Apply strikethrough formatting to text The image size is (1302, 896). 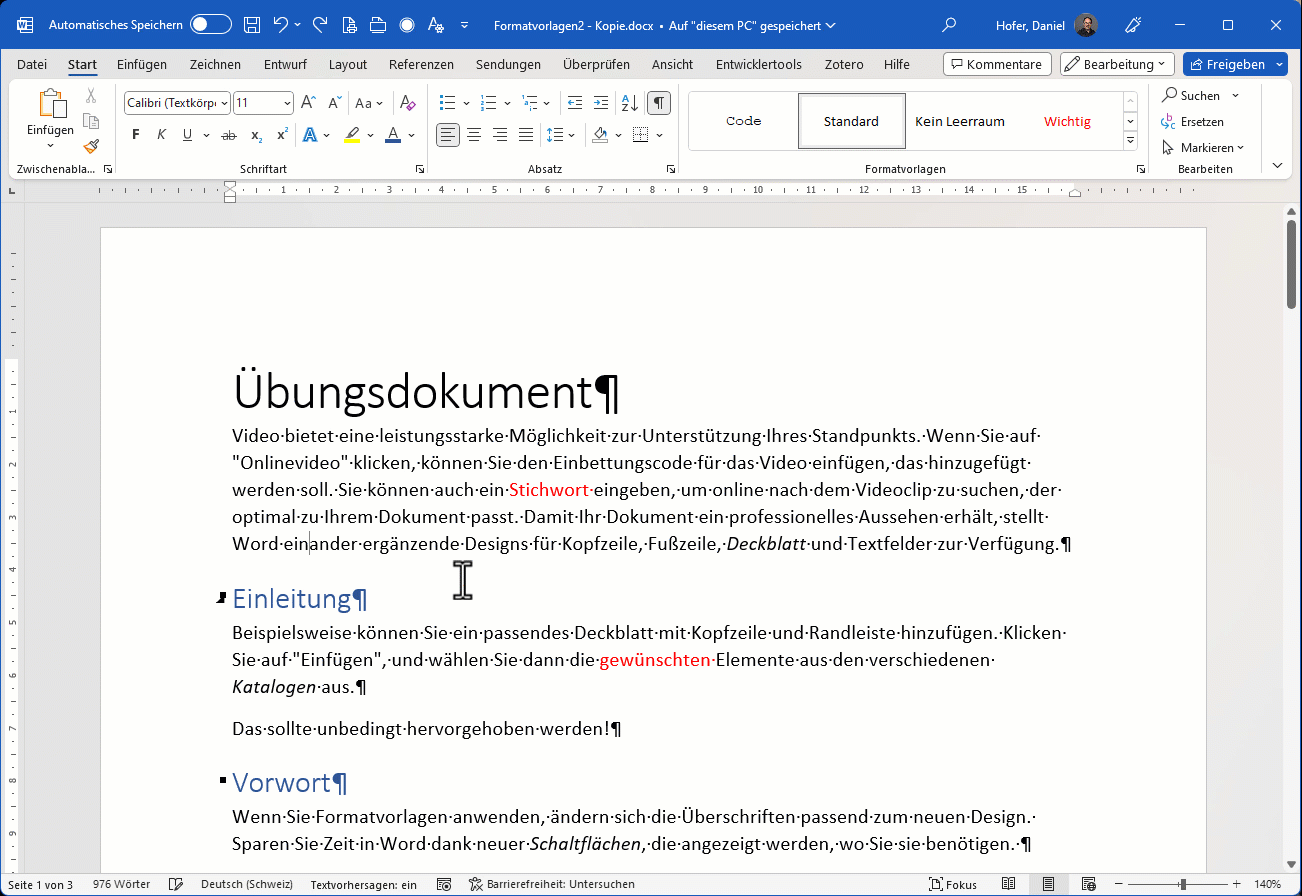[229, 135]
